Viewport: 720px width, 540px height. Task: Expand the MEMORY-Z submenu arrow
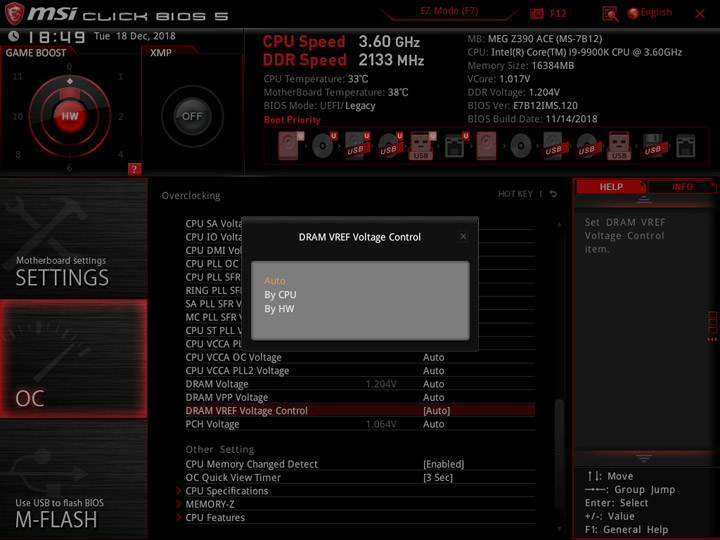pos(179,504)
